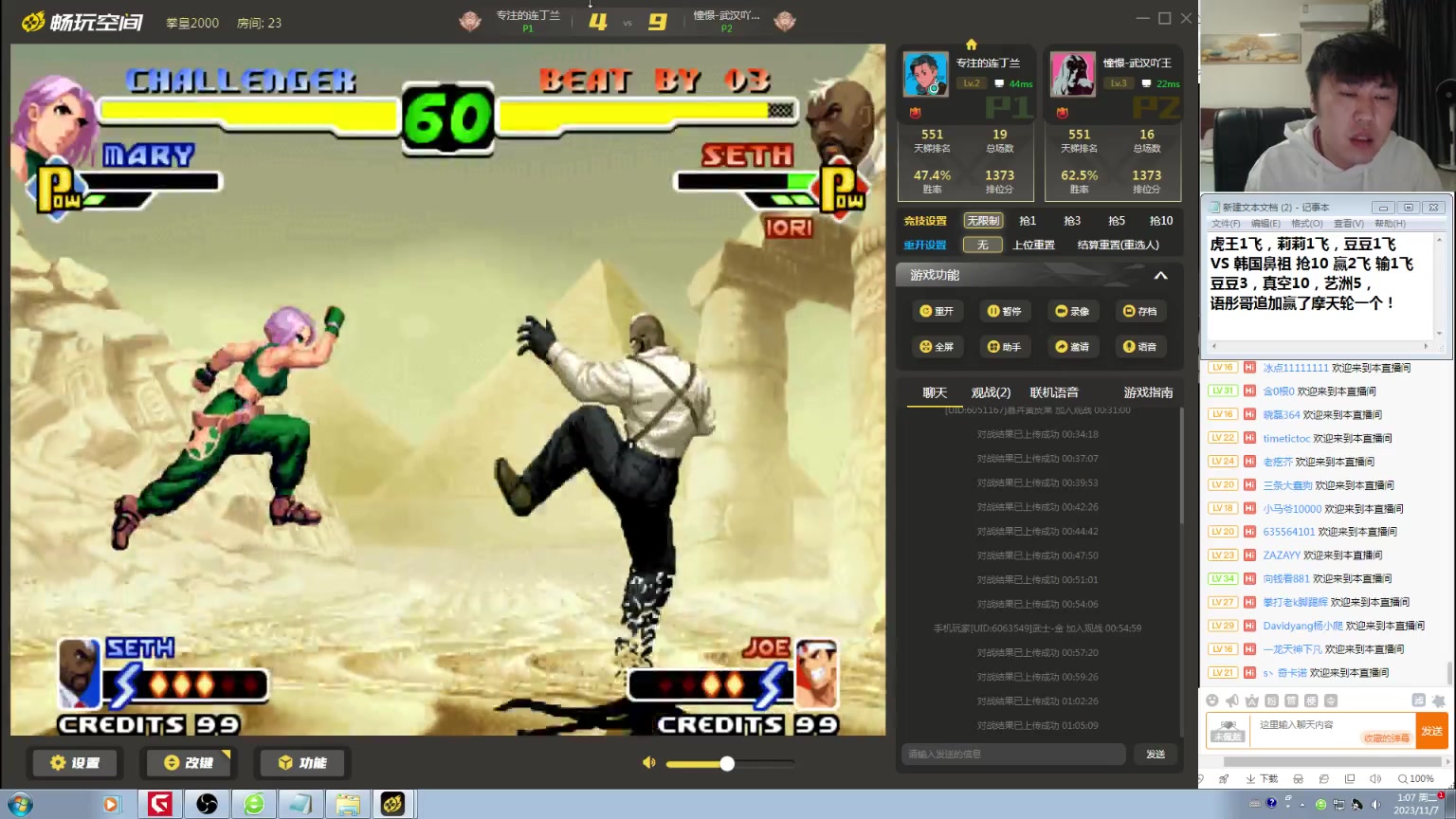Switch to fullscreen with 全屏
The width and height of the screenshot is (1456, 819).
tap(937, 347)
